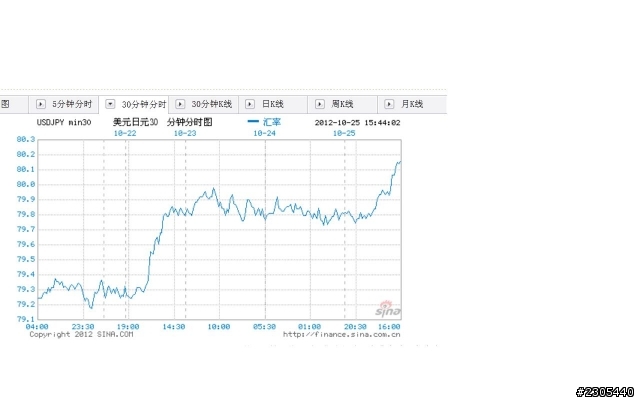Click the 80.3 y-axis value
Screen dimensions: 640x400
point(26,139)
